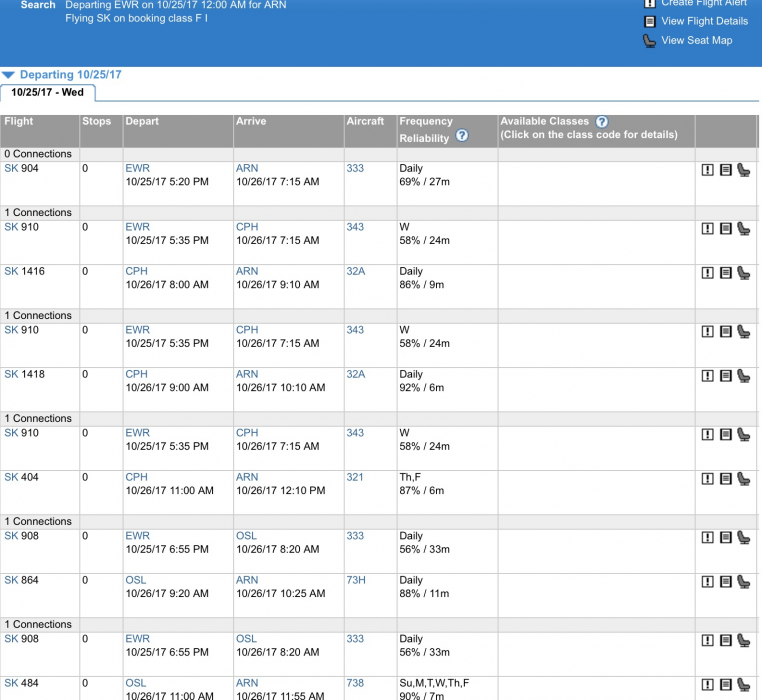Create flight alert for SK 904
The image size is (762, 700).
click(708, 170)
